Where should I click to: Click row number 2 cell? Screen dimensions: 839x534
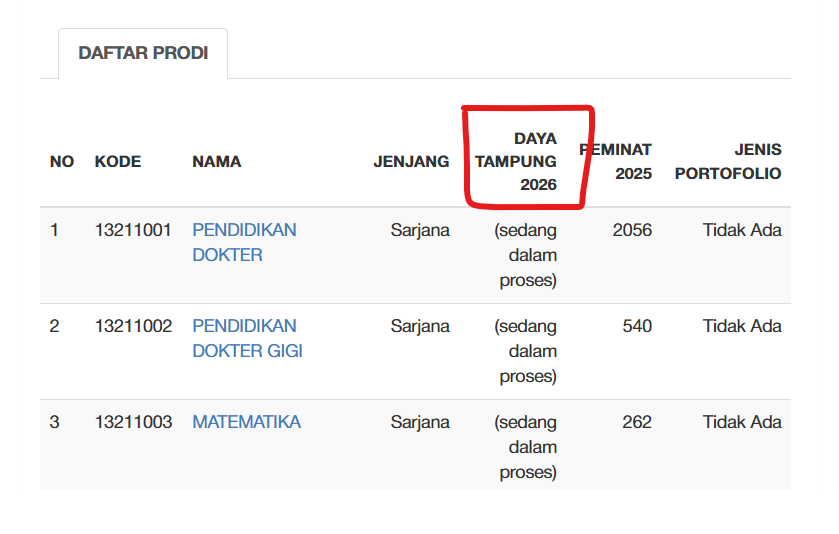click(x=54, y=326)
